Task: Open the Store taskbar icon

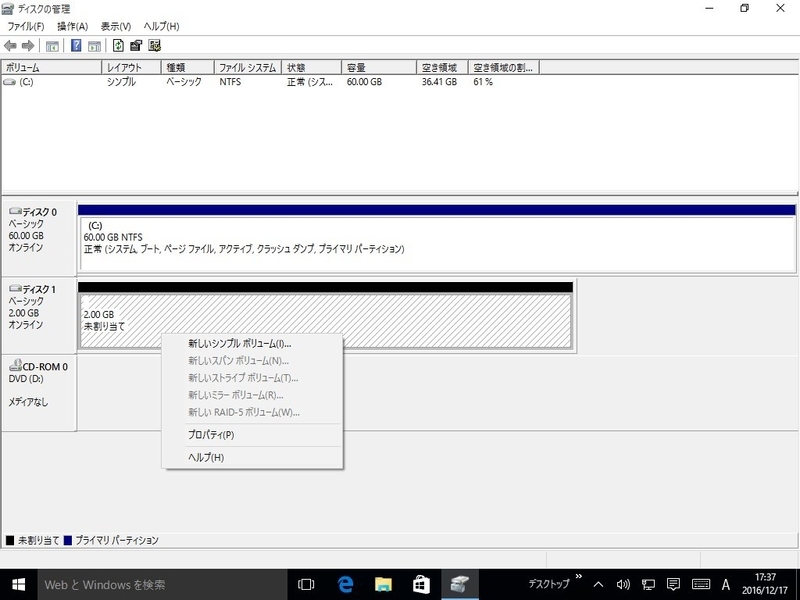Action: click(421, 585)
